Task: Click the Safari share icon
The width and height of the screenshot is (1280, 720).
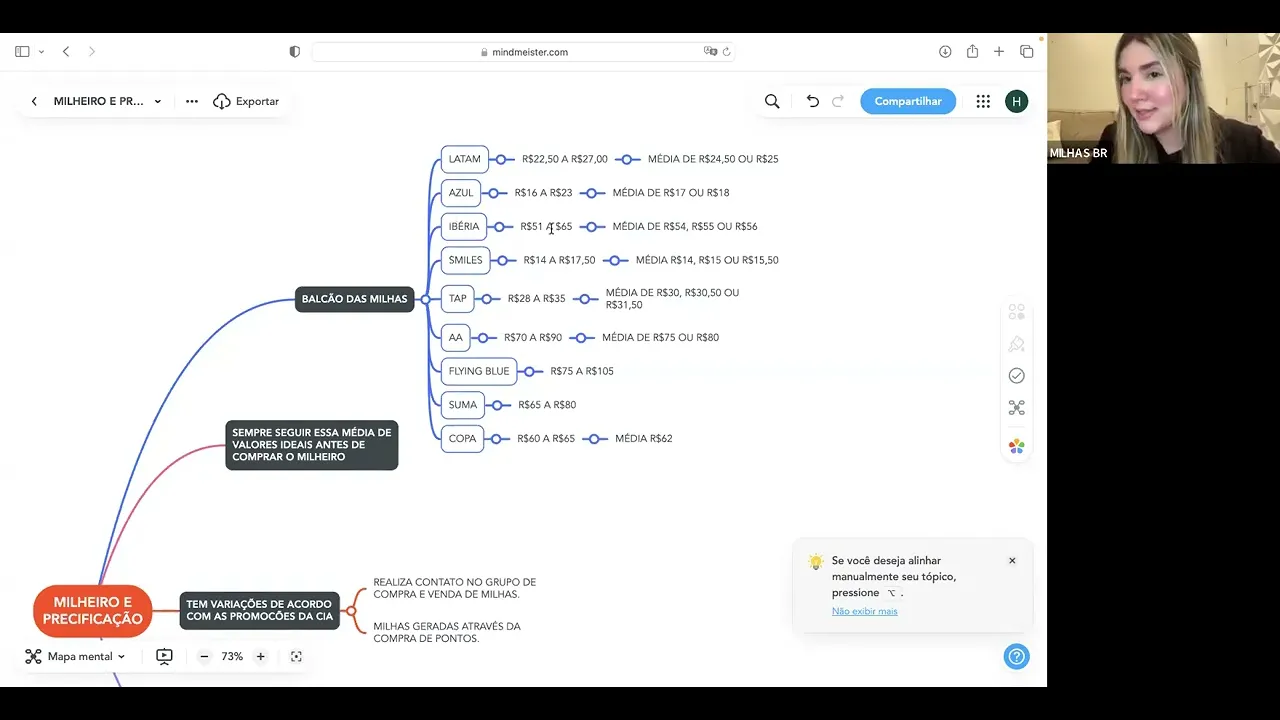Action: point(972,51)
